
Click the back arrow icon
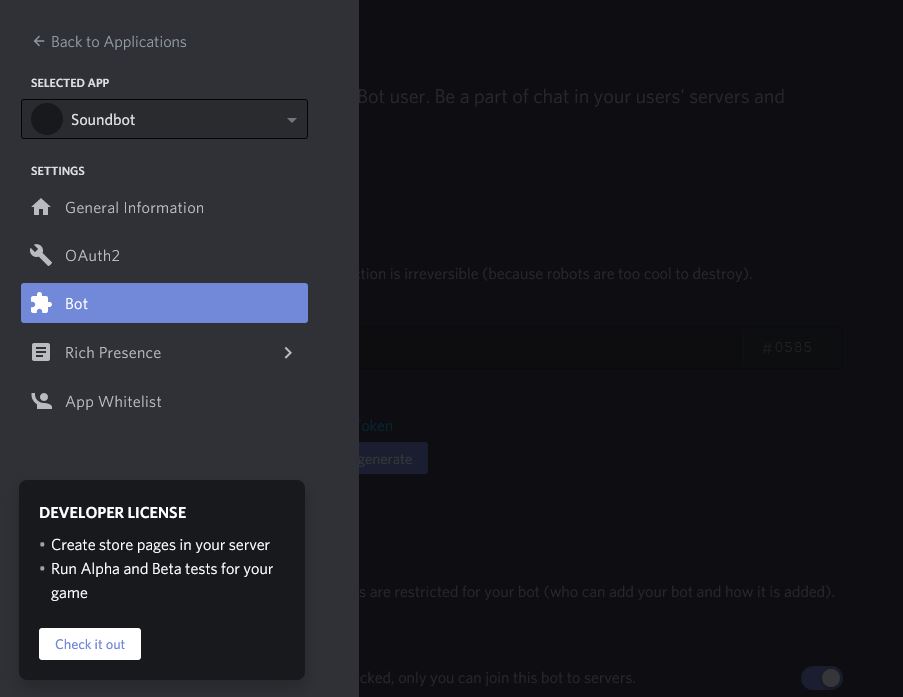[39, 41]
